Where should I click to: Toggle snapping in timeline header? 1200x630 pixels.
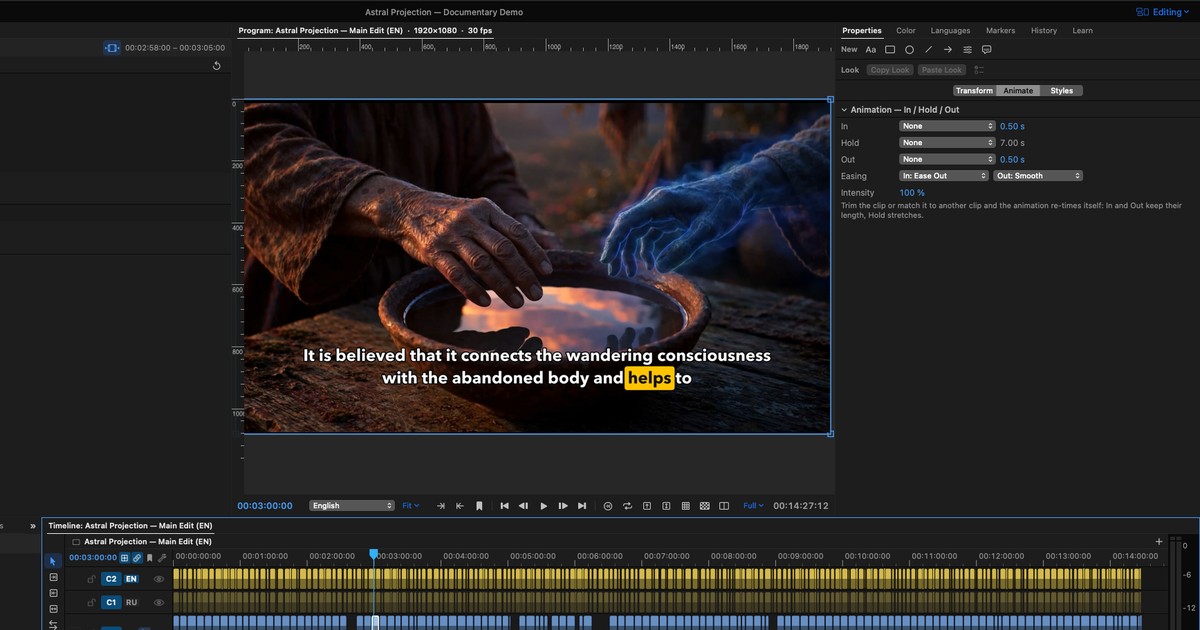[125, 558]
